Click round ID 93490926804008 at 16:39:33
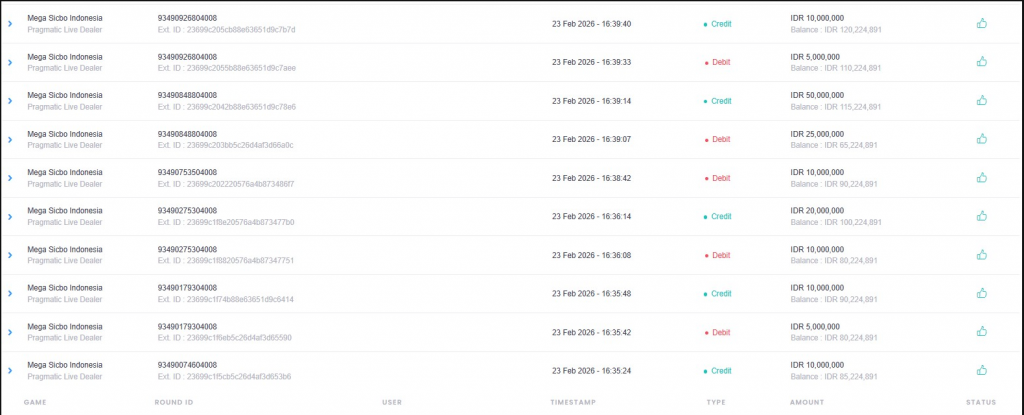 187,57
